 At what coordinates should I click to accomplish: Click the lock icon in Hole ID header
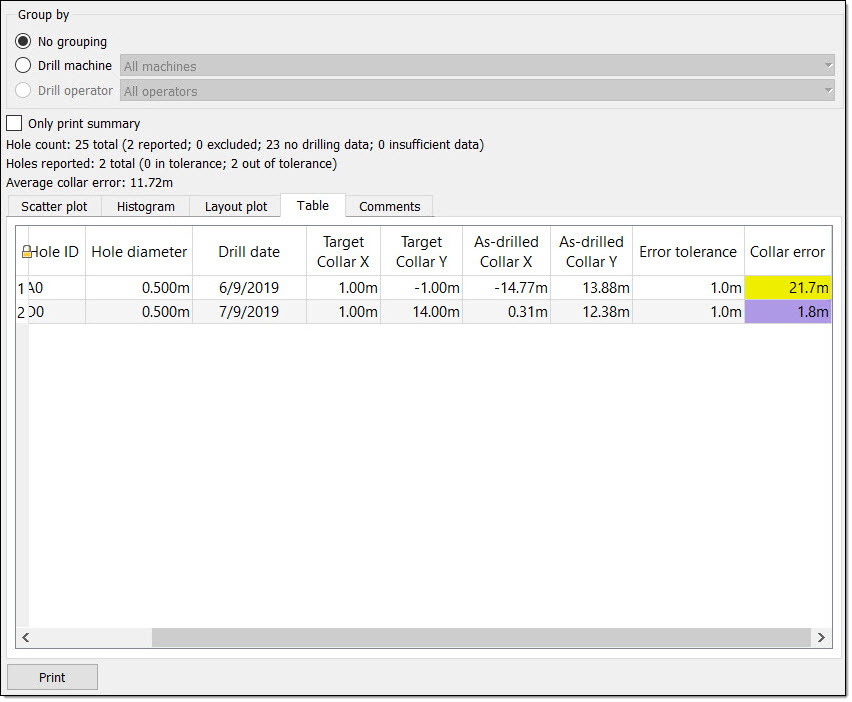26,252
